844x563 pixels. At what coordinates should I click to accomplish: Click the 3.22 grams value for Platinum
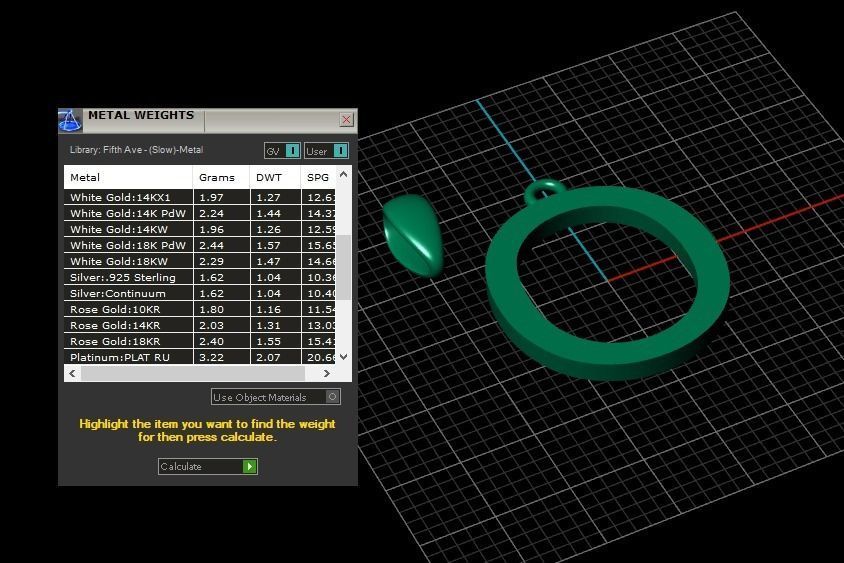[212, 357]
